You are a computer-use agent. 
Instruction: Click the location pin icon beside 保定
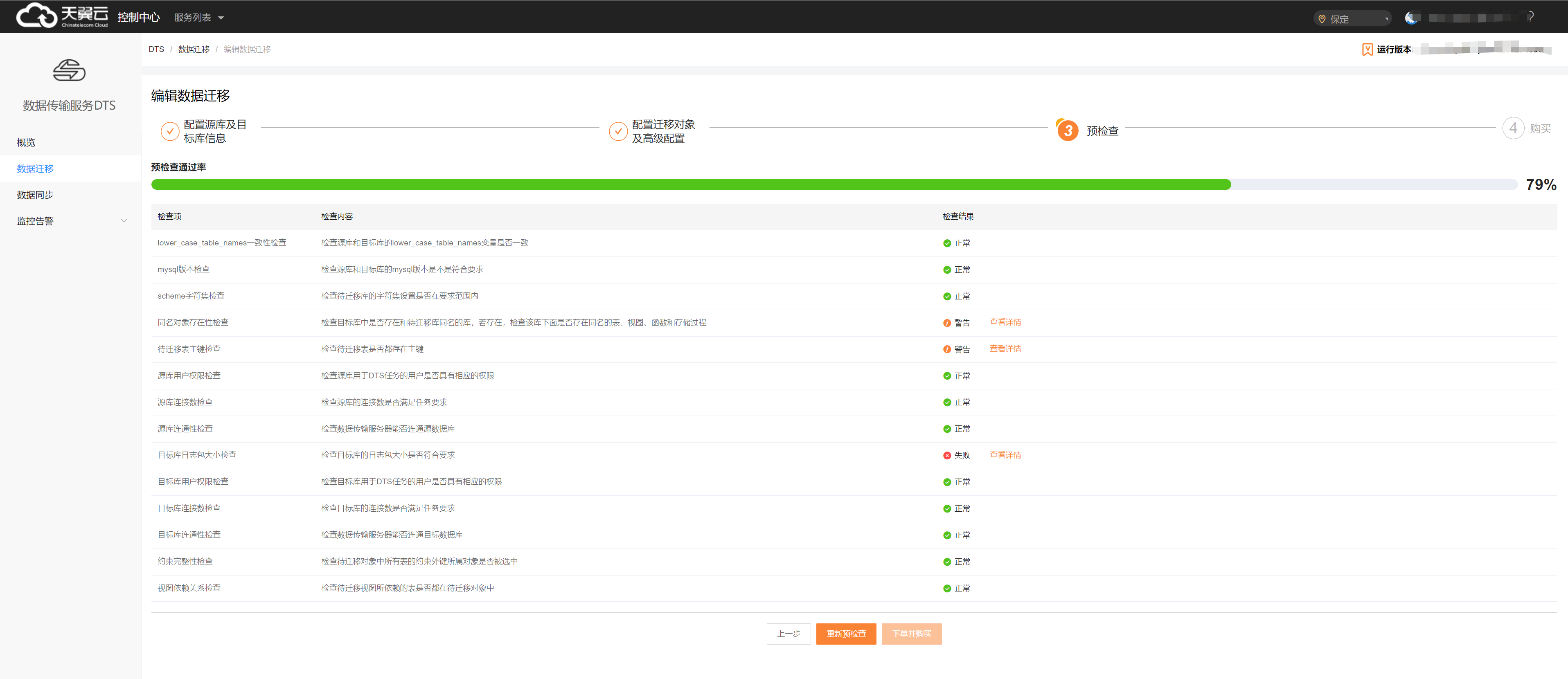[x=1322, y=19]
